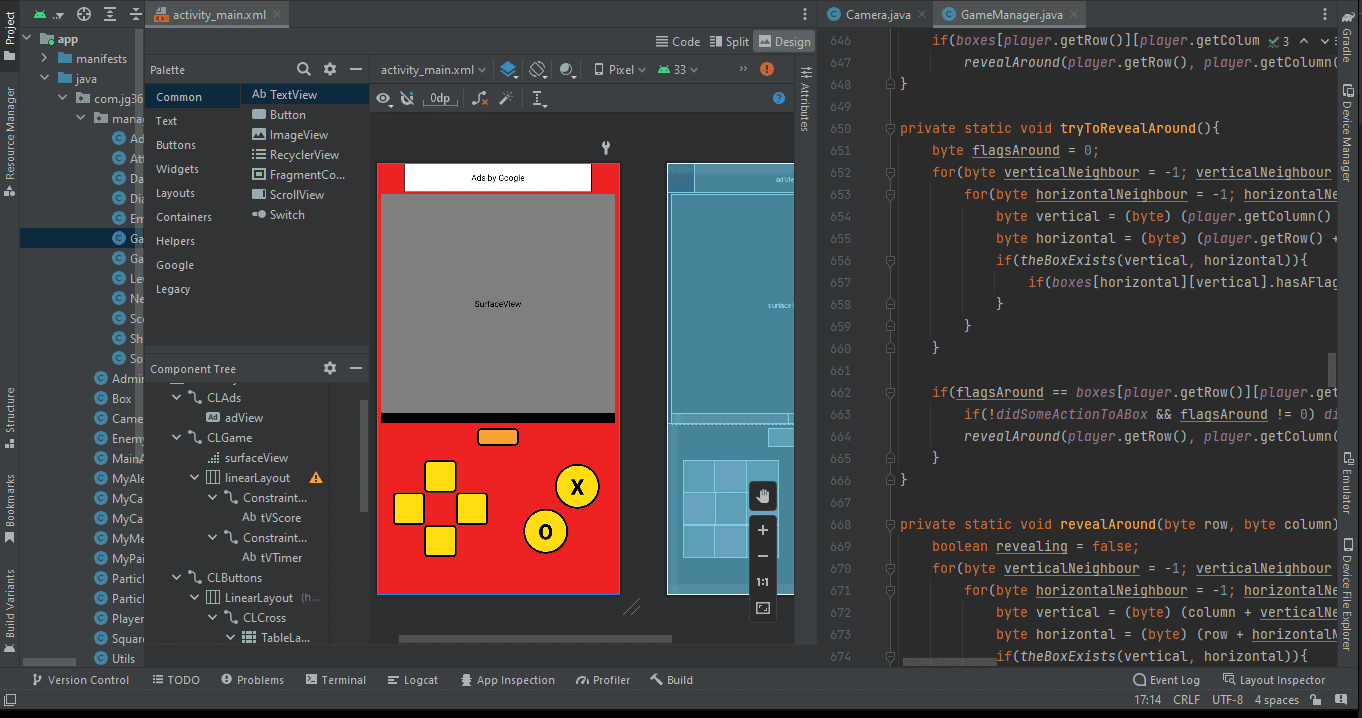
Task: Open Pixel device dropdown
Action: [x=619, y=70]
